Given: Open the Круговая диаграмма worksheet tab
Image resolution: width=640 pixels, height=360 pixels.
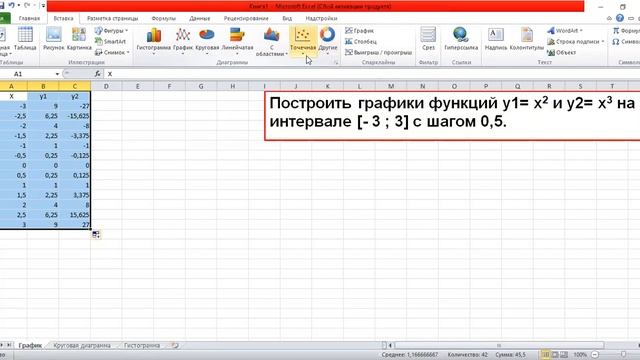Looking at the screenshot, I should pyautogui.click(x=82, y=345).
